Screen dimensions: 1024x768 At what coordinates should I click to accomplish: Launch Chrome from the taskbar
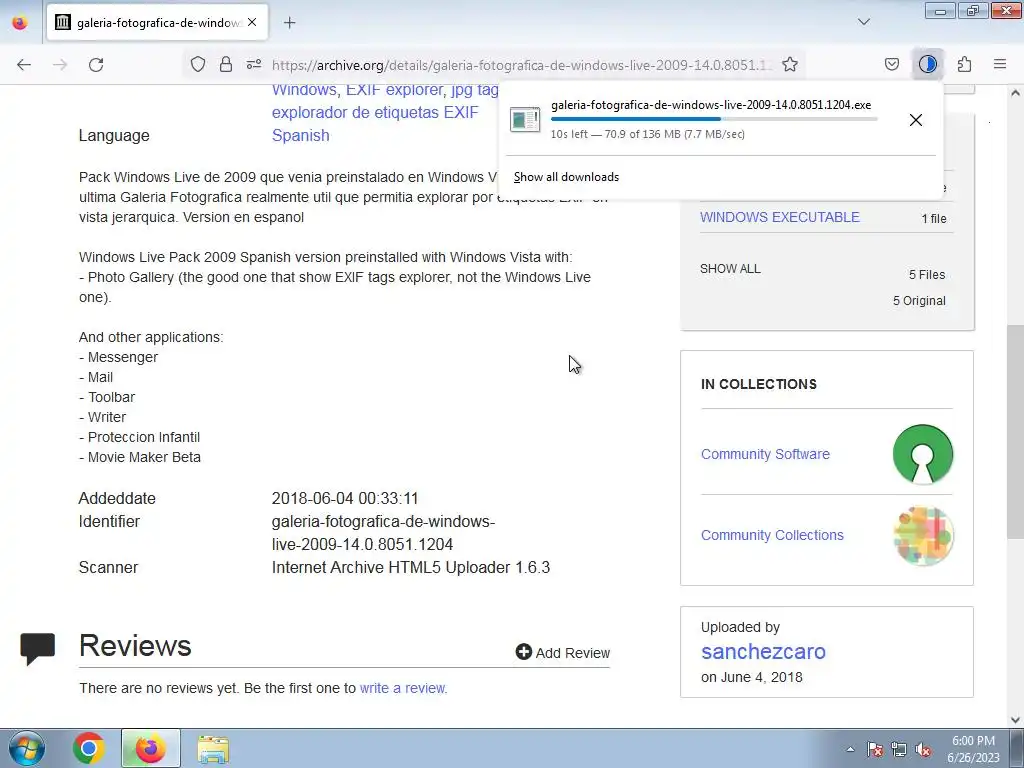(x=89, y=748)
